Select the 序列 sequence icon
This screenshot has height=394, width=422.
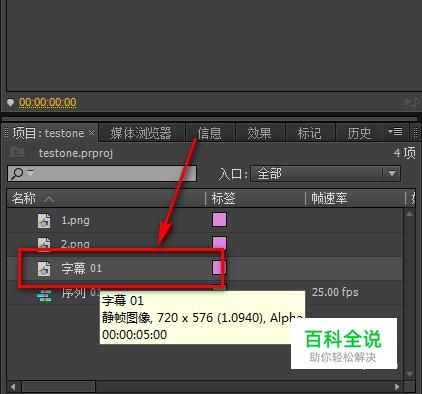[44, 295]
